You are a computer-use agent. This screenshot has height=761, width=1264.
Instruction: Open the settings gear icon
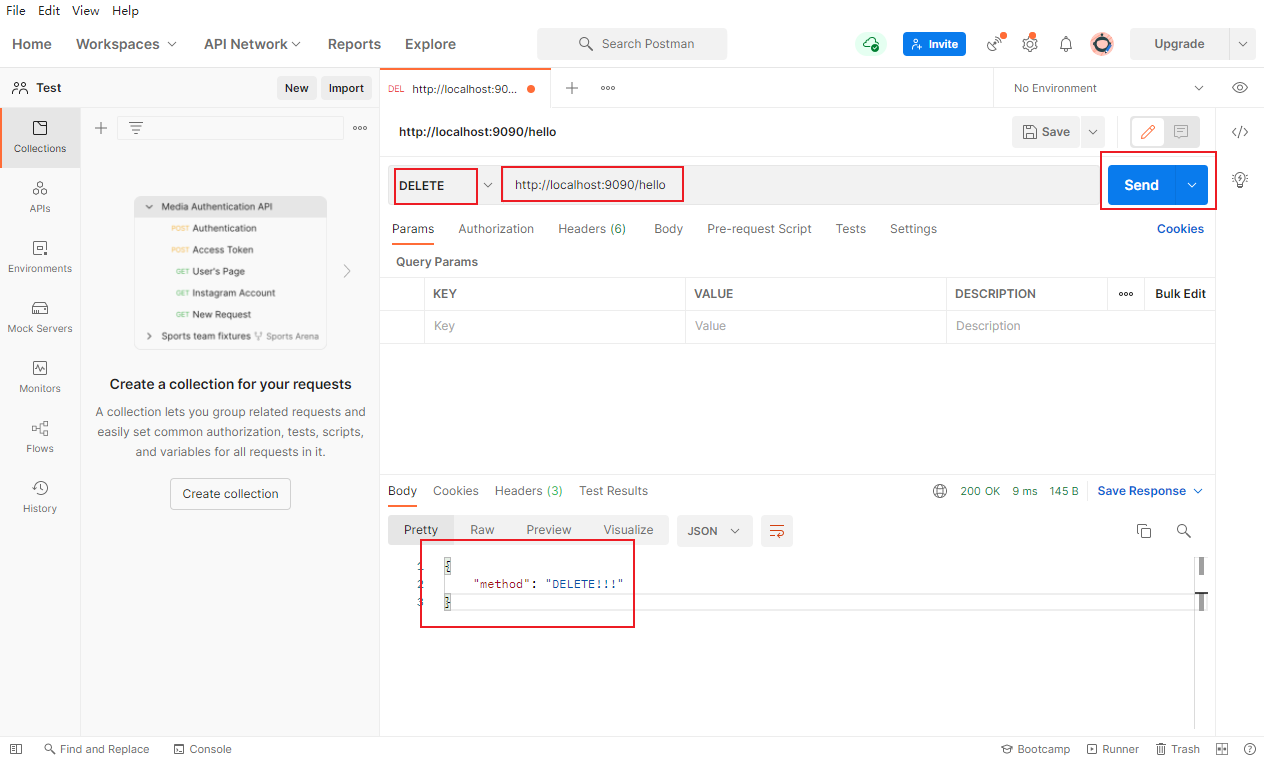[1030, 44]
